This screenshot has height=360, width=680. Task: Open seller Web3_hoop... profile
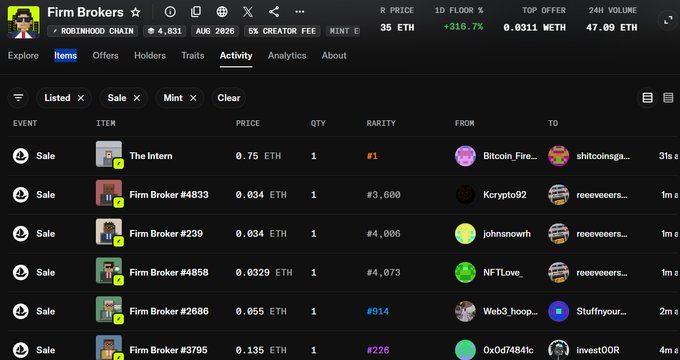pos(510,311)
